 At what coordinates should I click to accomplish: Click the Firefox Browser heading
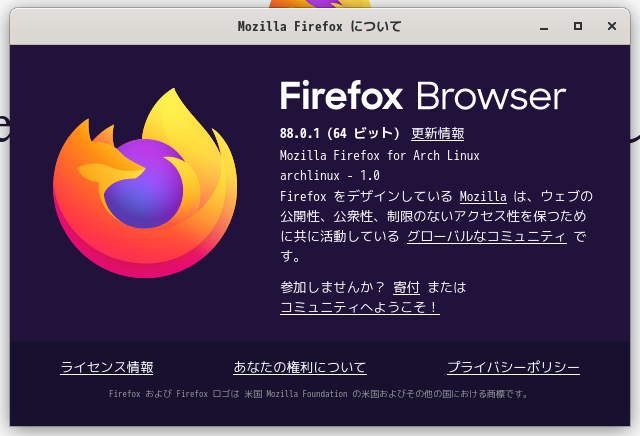tap(423, 96)
